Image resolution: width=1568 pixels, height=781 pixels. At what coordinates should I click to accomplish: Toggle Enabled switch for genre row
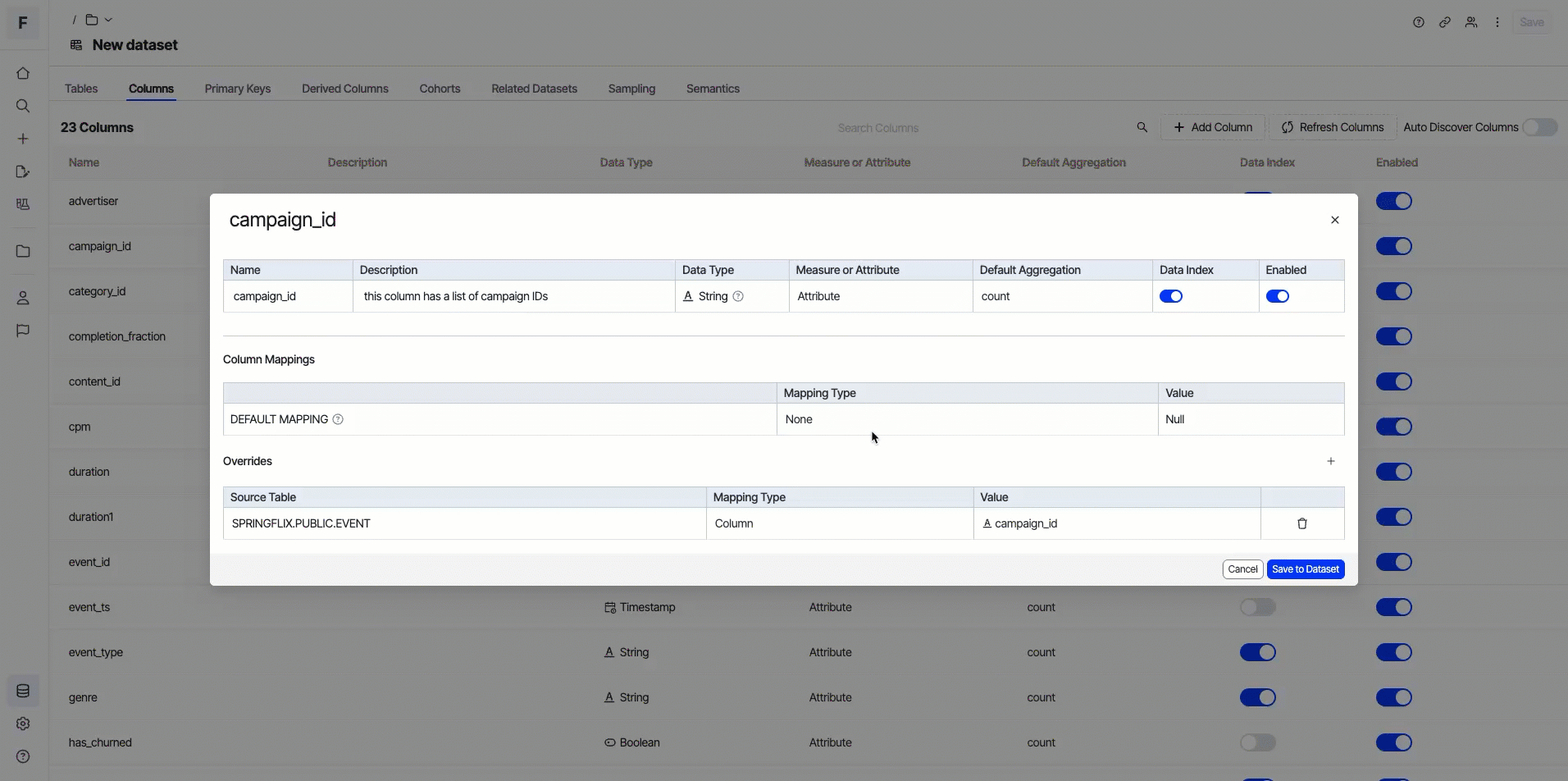click(x=1394, y=697)
